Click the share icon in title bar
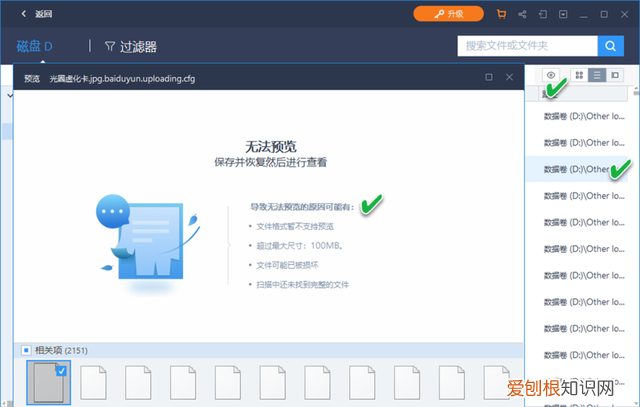Screen dimensions: 640x407 (521, 14)
